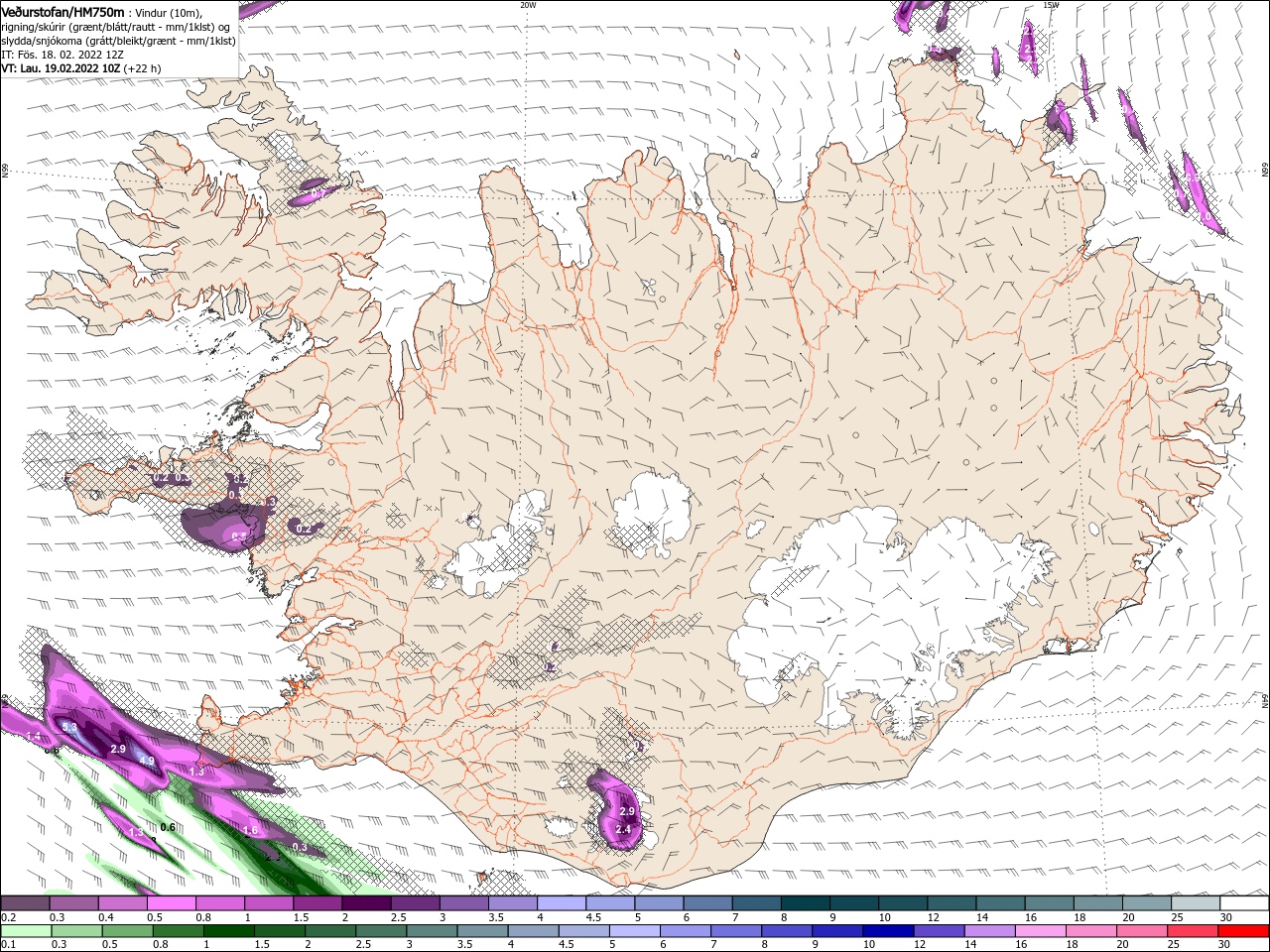Click the VT: Lau. 19.02.2022 10Z (+22 h) line
Screen dimensions: 1270x952
[x=81, y=68]
